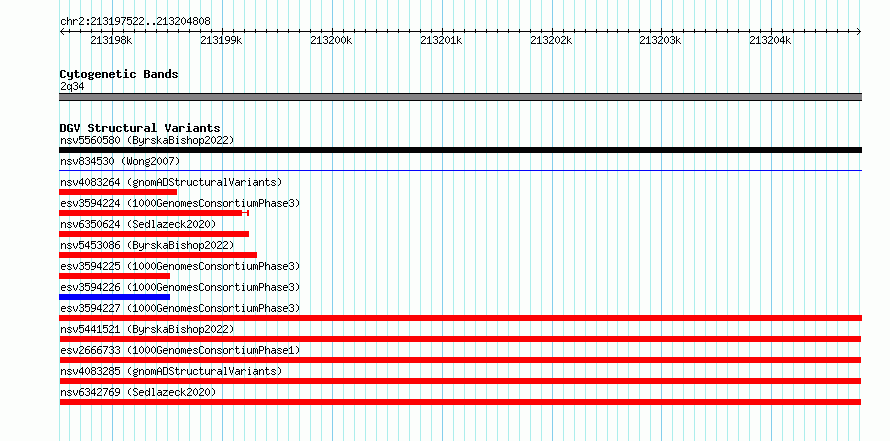
Task: Click the esv3594227 (1000GenomesConsortiumPhase3) label
Action: [180, 308]
